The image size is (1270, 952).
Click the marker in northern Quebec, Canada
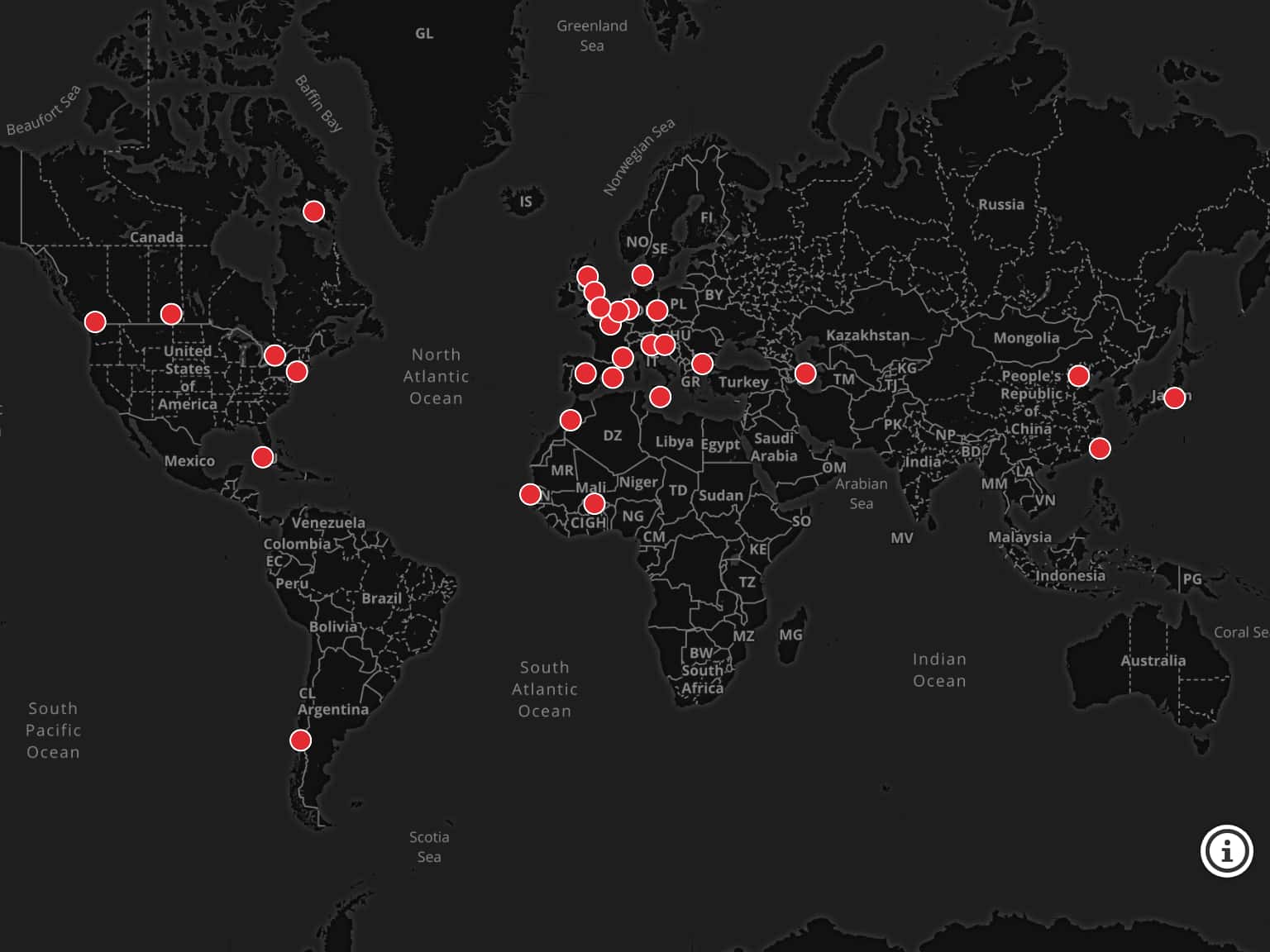313,212
